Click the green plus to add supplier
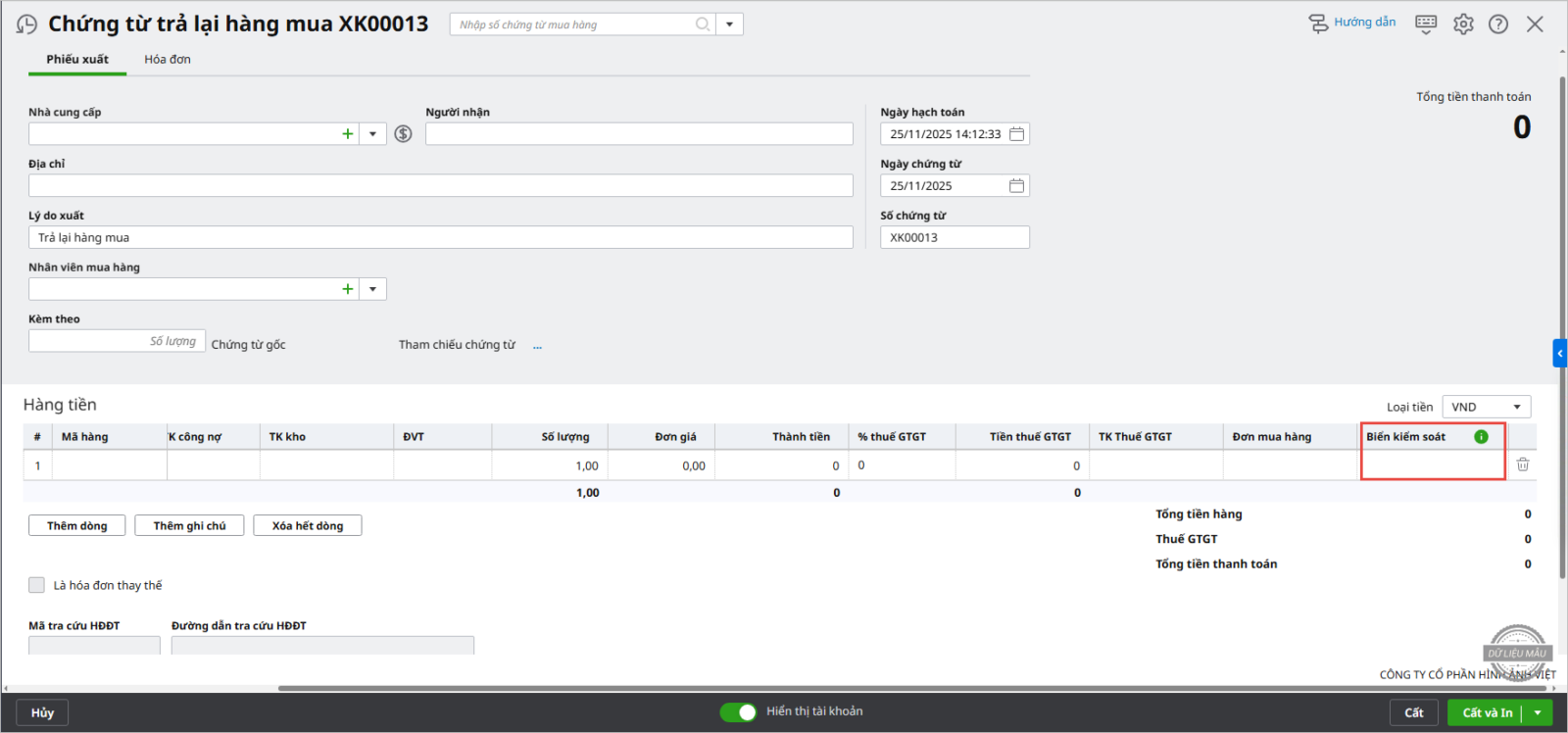 pos(347,134)
